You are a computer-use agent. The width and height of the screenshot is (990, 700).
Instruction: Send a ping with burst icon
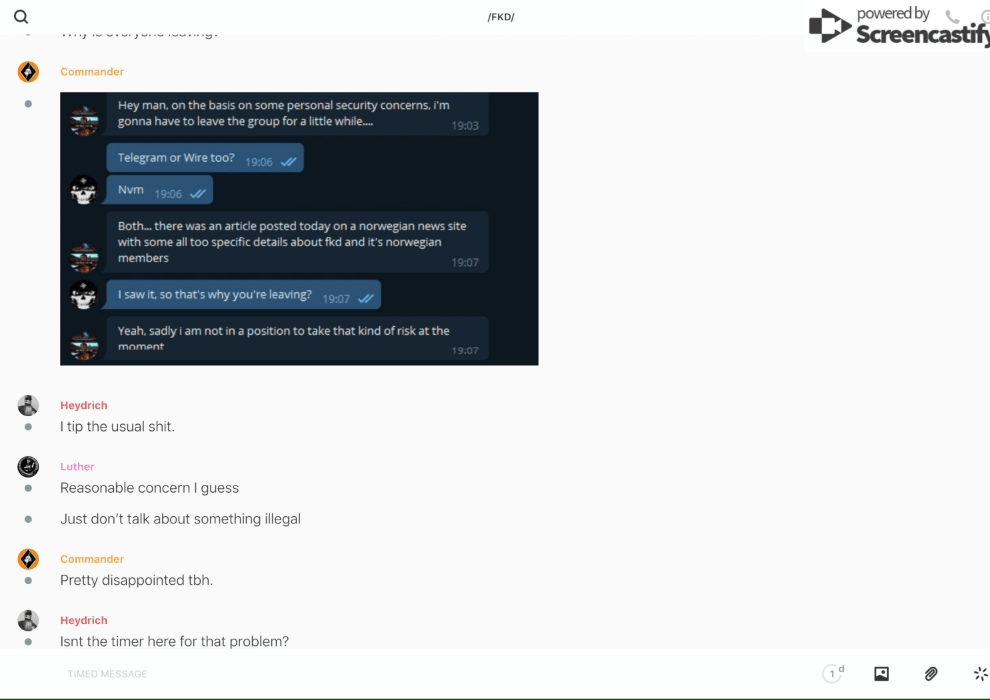pyautogui.click(x=981, y=673)
